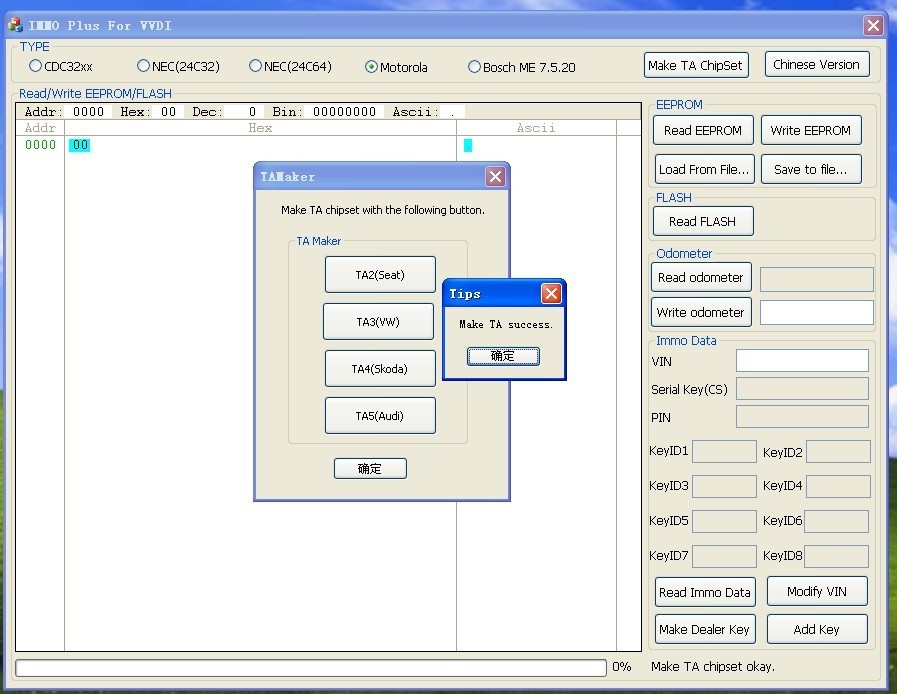Click the progress bar at bottom
Screen dimensions: 897x694
[310, 667]
